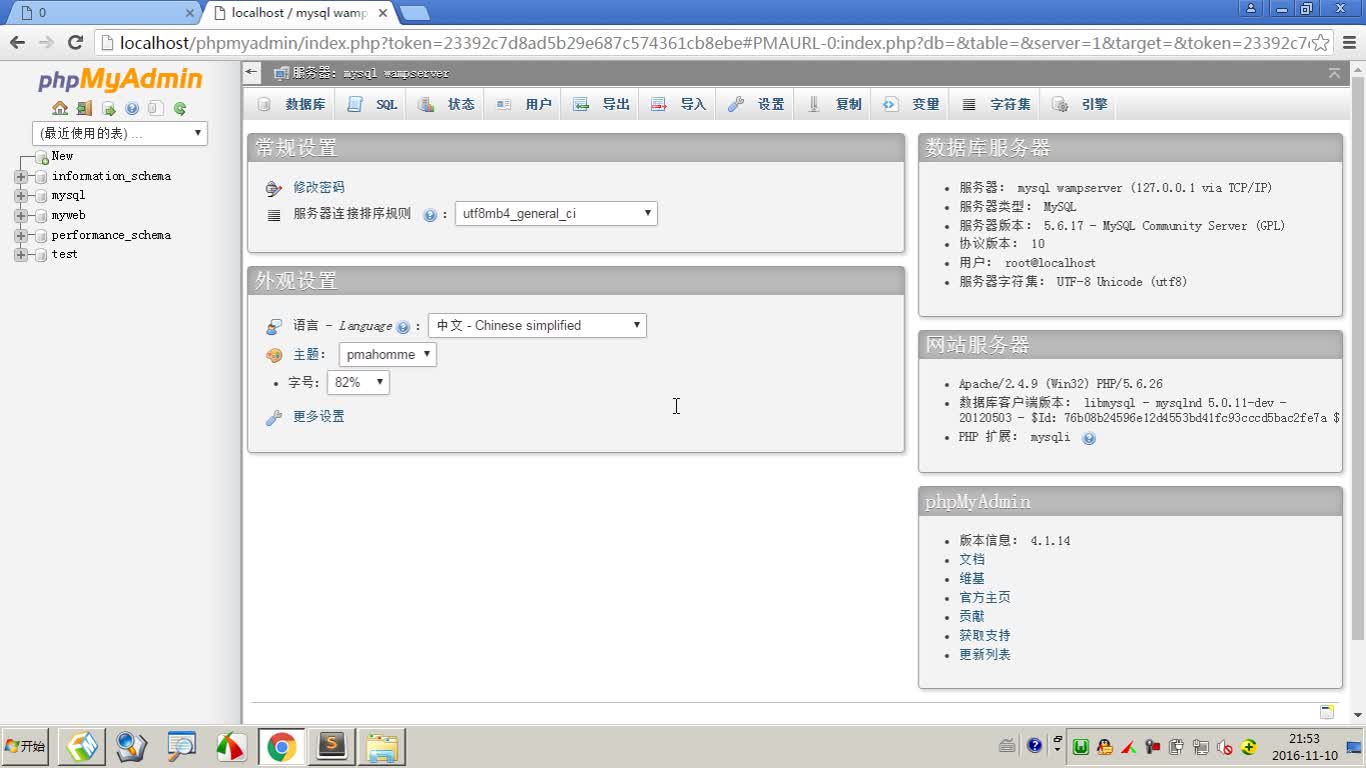
Task: Expand the information_schema database node
Action: [x=21, y=177]
